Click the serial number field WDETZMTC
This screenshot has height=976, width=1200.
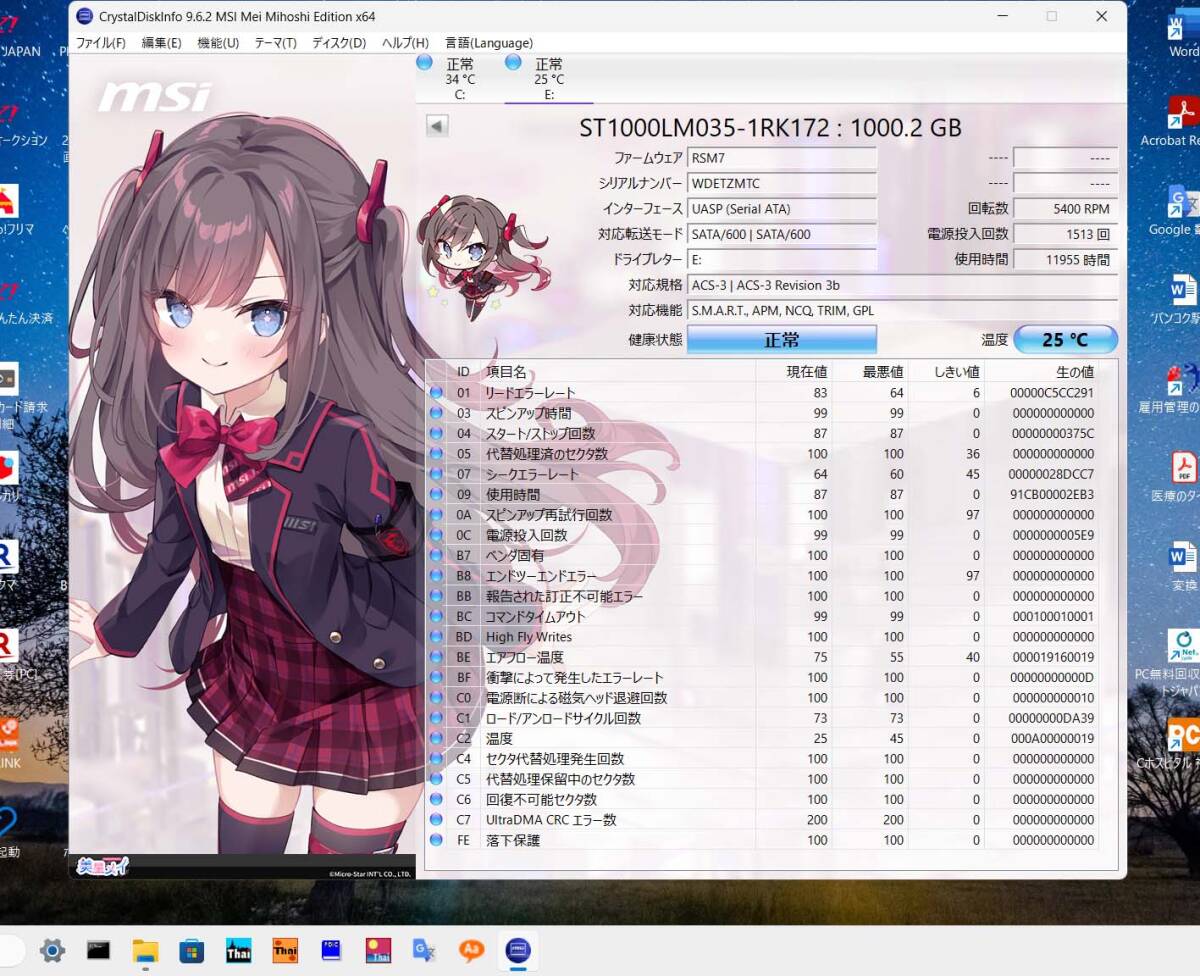click(782, 184)
